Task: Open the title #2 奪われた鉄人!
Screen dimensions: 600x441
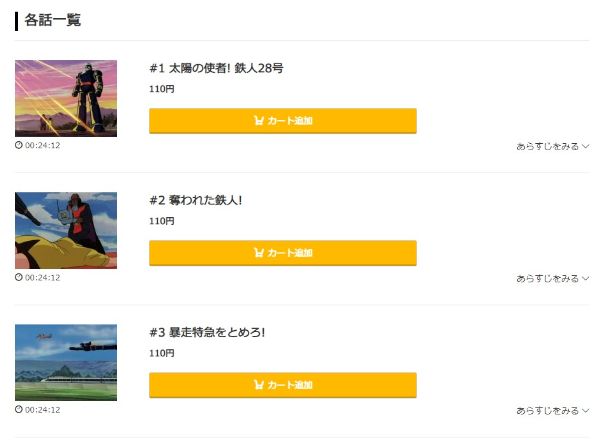Action: pyautogui.click(x=196, y=200)
